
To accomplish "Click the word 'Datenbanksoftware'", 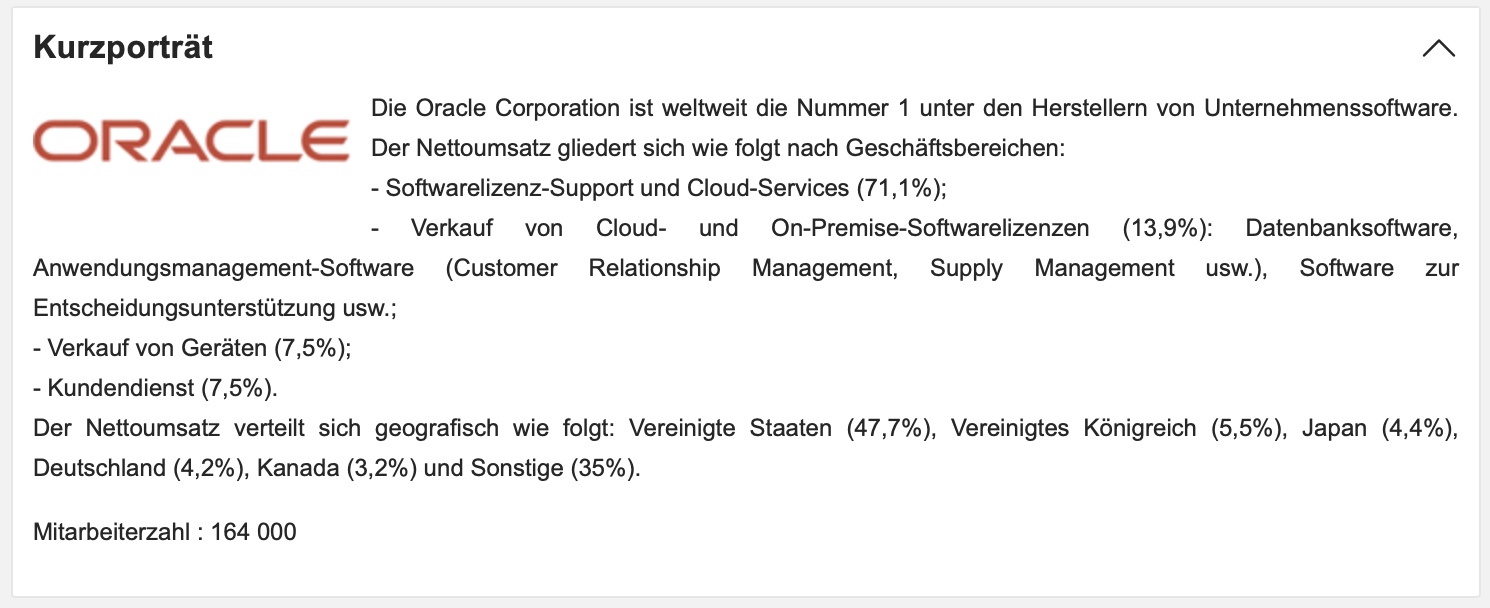I will pyautogui.click(x=1351, y=228).
